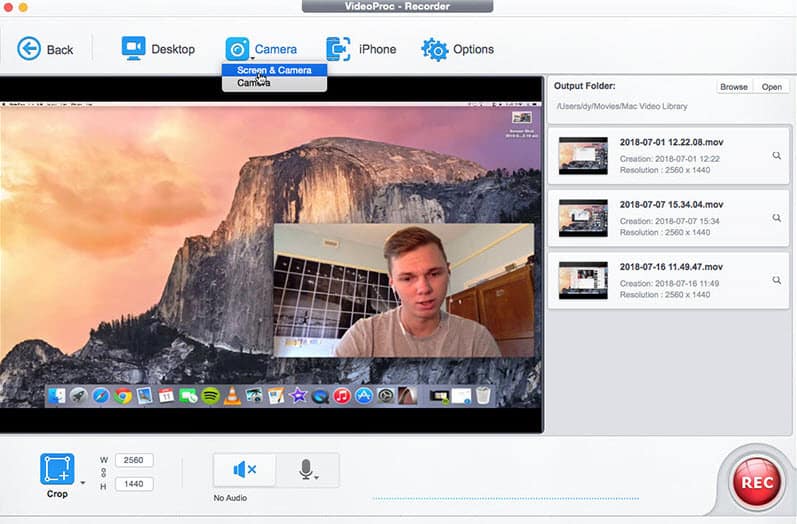Click the width field showing 2560
The height and width of the screenshot is (524, 797).
tap(134, 460)
